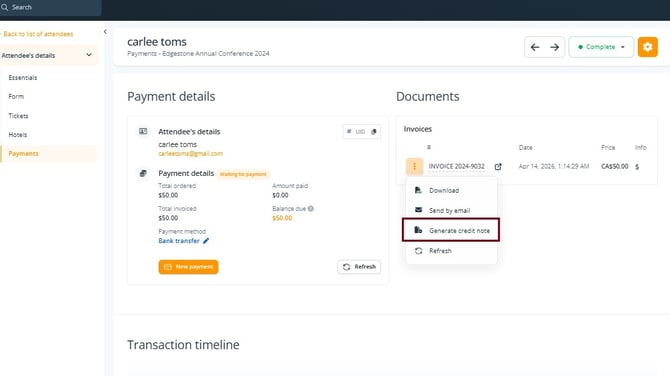Image resolution: width=670 pixels, height=376 pixels.
Task: Click the dollar info icon on invoice row
Action: tap(637, 167)
